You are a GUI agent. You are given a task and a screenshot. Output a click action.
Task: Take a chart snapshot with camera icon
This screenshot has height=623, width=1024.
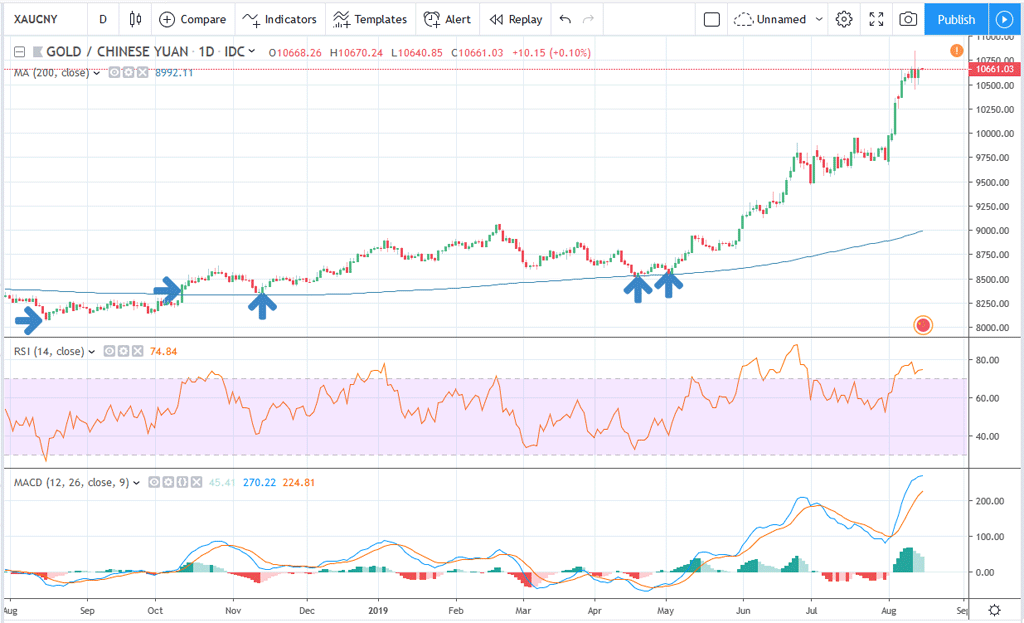908,19
